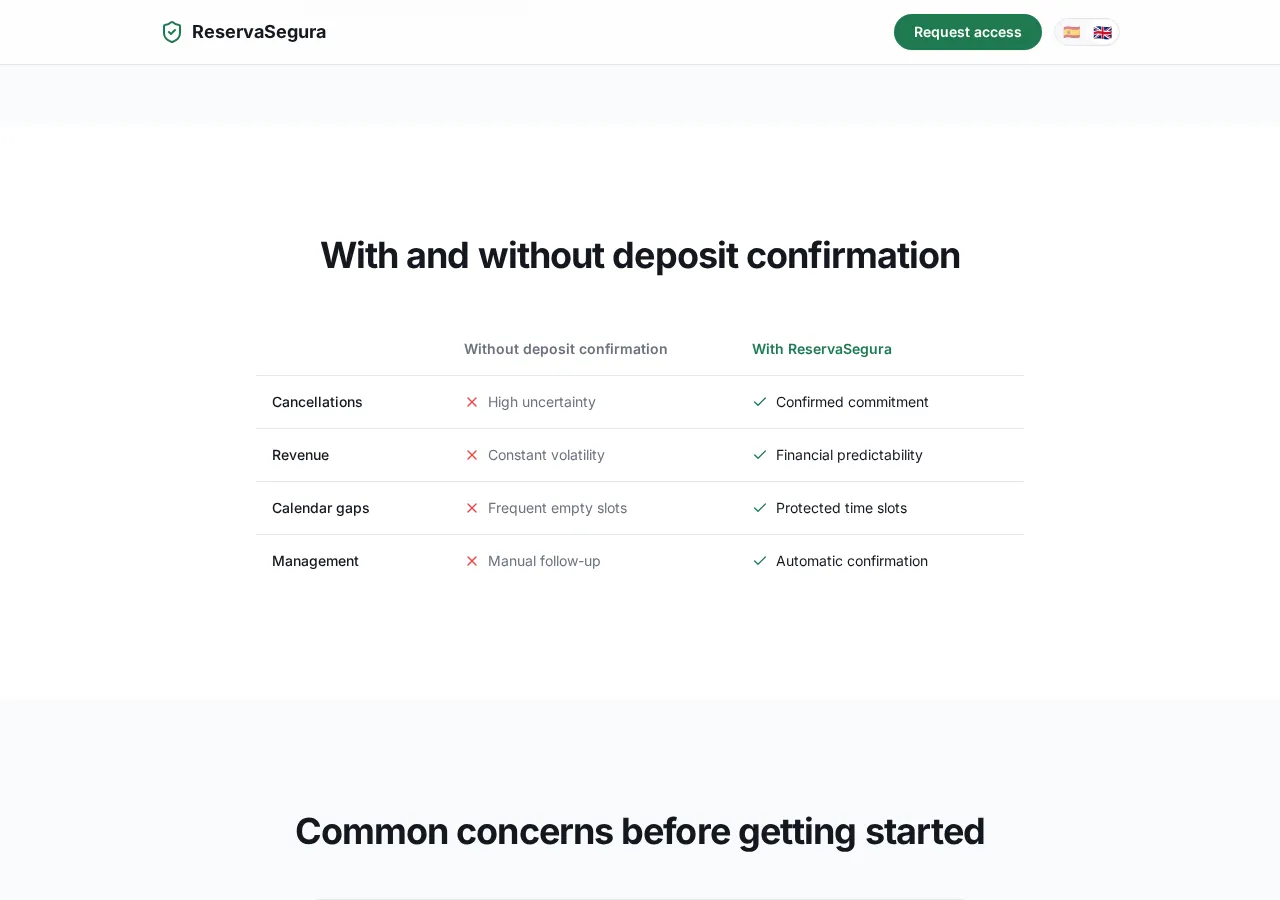The width and height of the screenshot is (1280, 900).
Task: Click the red X beside Frequent empty slots
Action: pyautogui.click(x=472, y=508)
